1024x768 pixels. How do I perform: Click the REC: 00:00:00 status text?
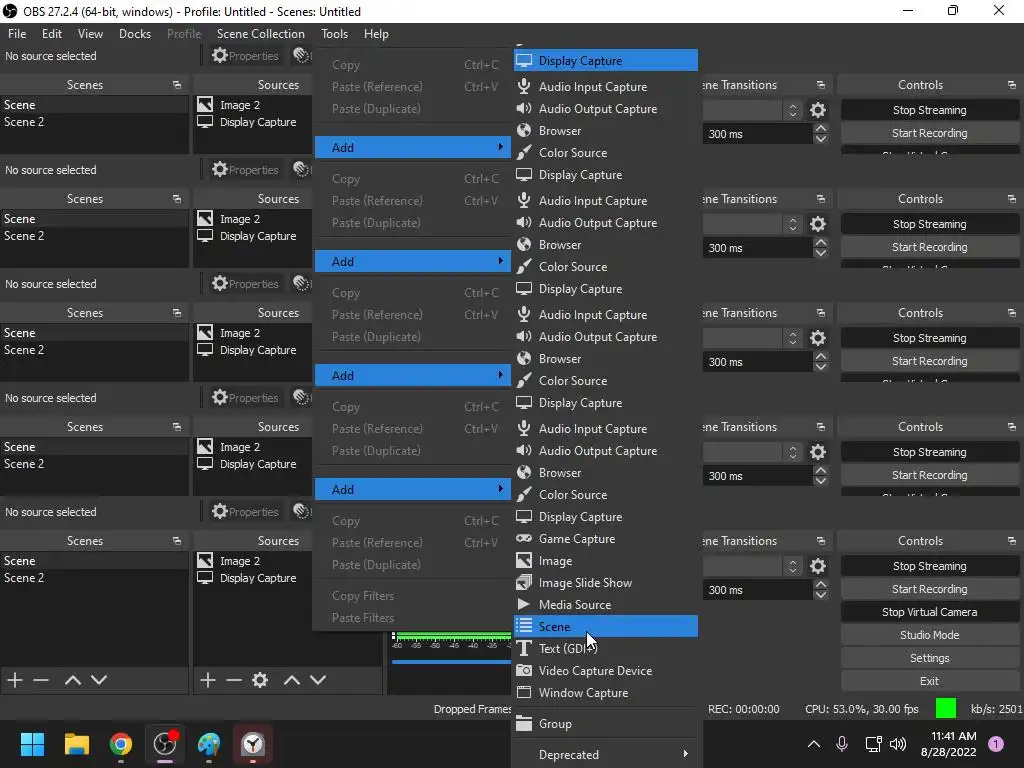click(743, 709)
